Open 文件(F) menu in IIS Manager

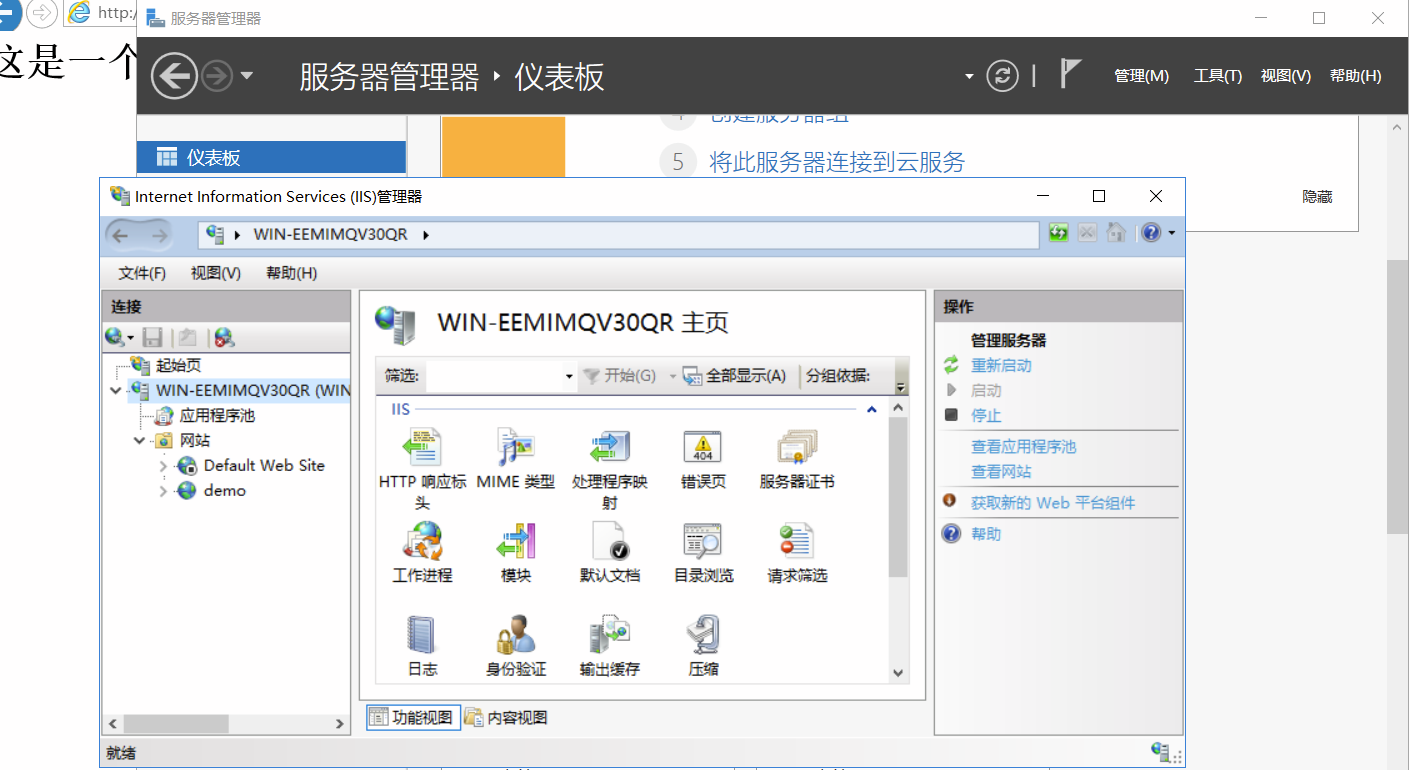(x=142, y=273)
